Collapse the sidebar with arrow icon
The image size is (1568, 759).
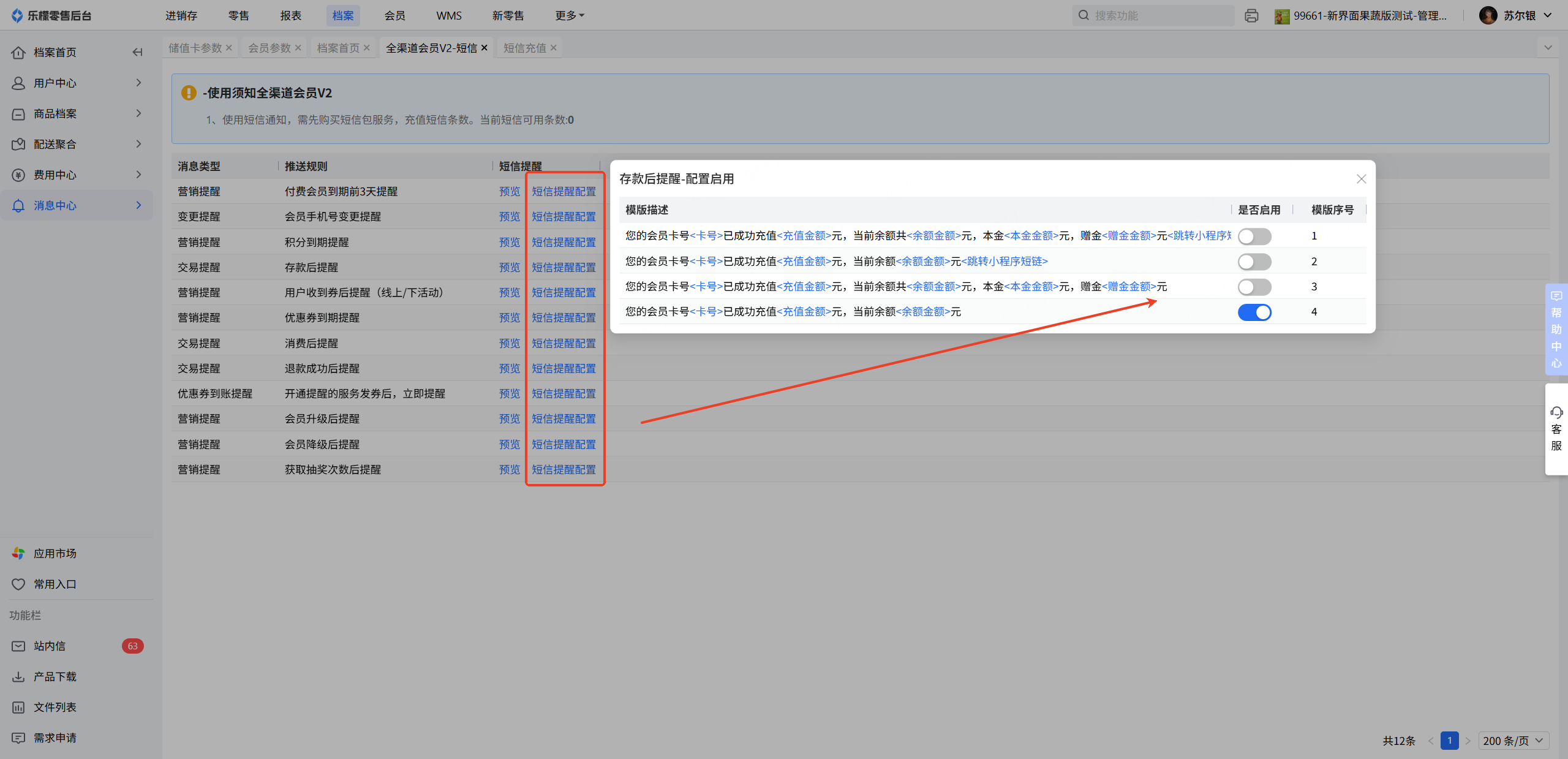click(x=137, y=53)
